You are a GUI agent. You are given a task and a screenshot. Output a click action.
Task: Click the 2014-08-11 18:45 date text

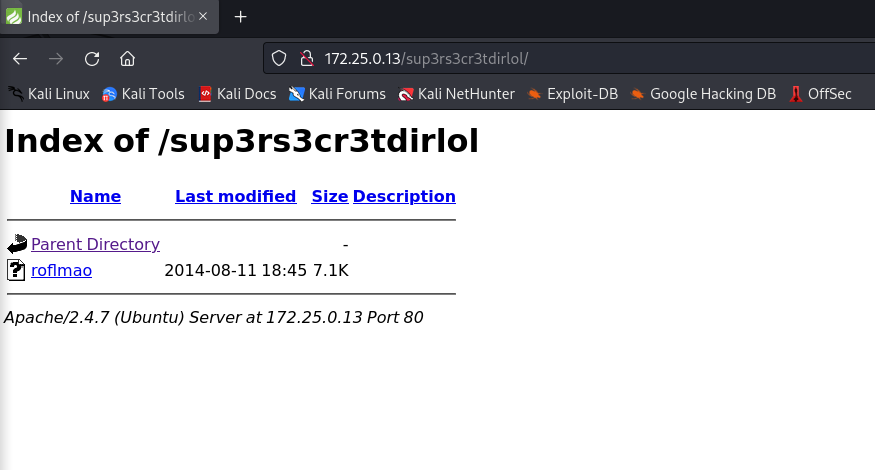pos(235,271)
